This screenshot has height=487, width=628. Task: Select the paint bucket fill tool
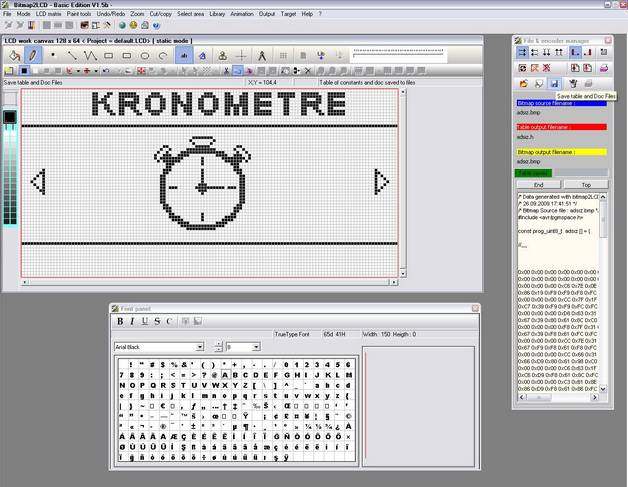click(15, 56)
